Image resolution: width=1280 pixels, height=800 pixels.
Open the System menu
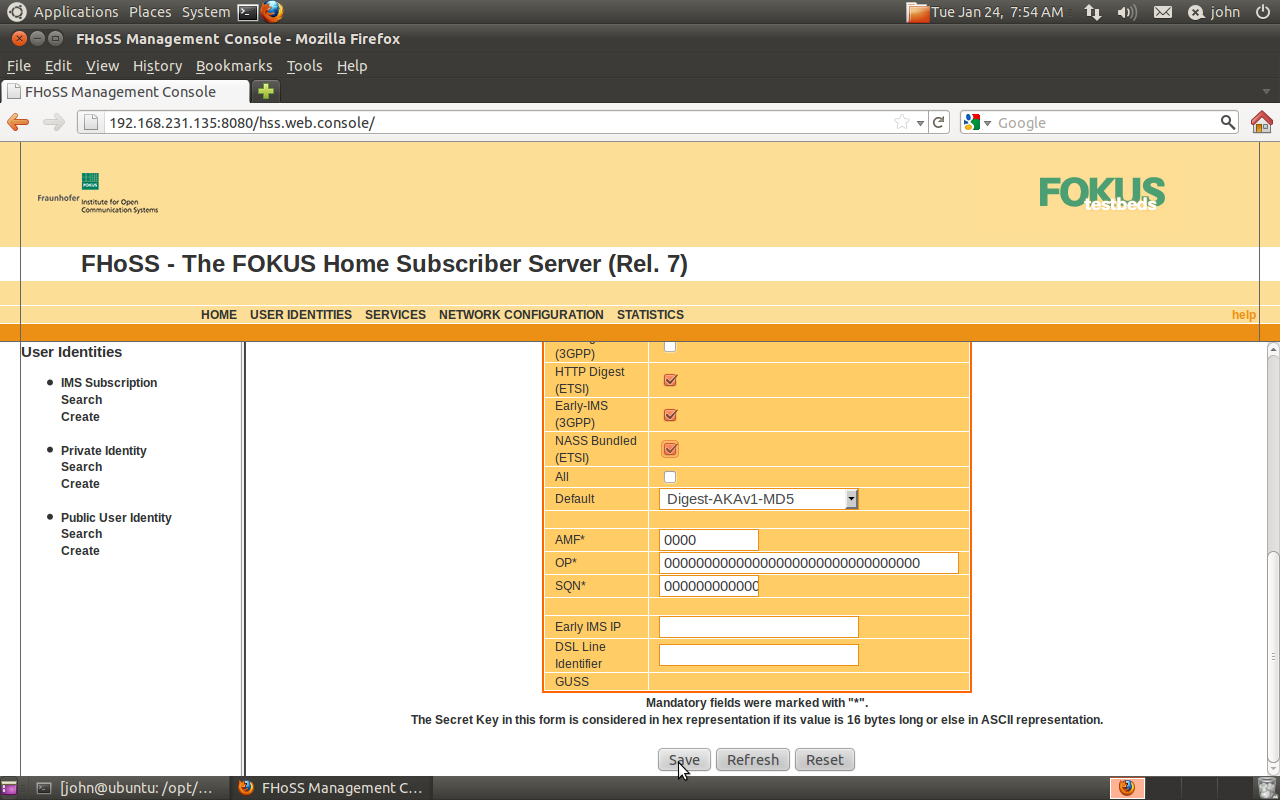[206, 12]
